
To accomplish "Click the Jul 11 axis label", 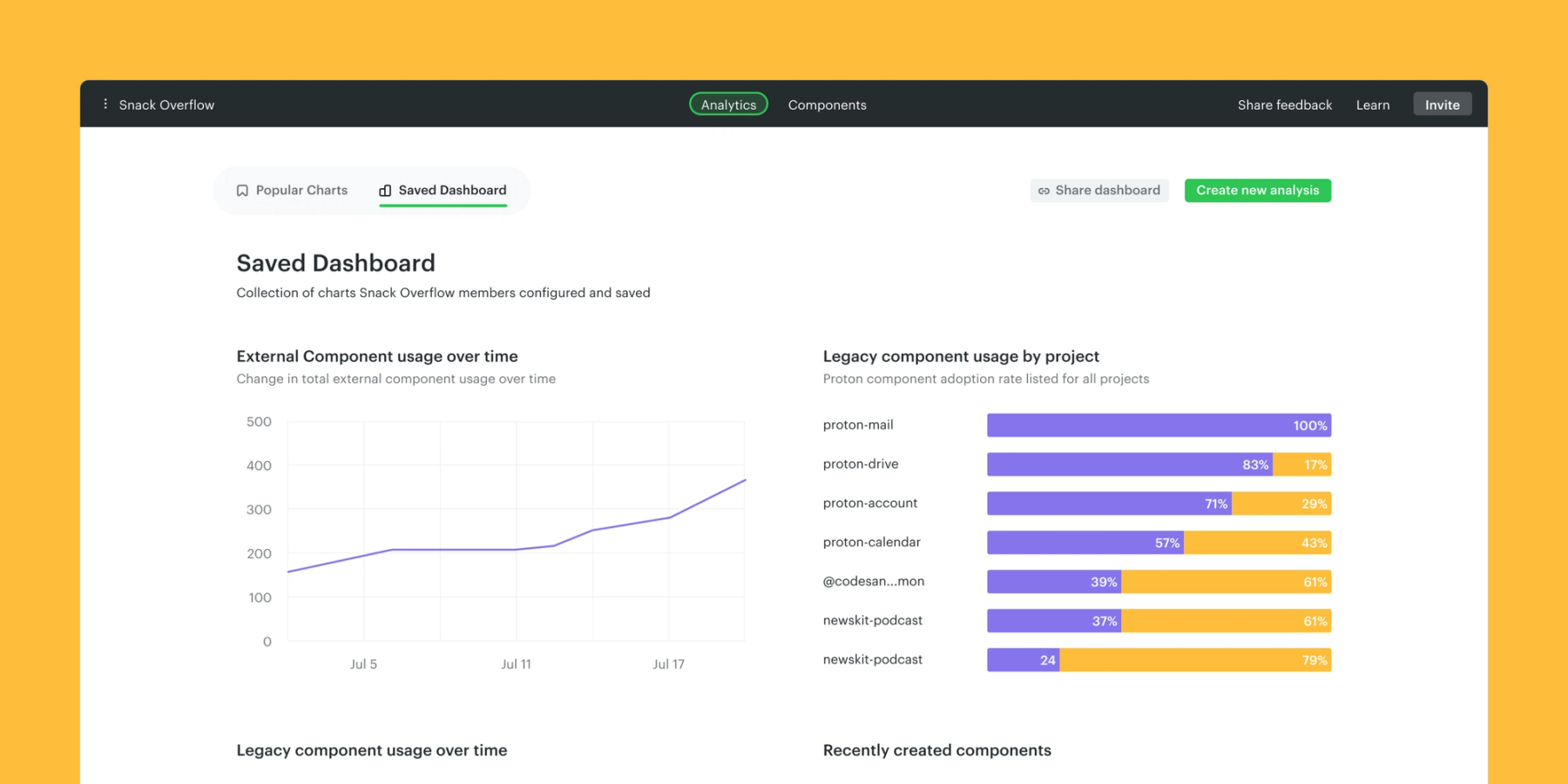I will click(x=516, y=664).
